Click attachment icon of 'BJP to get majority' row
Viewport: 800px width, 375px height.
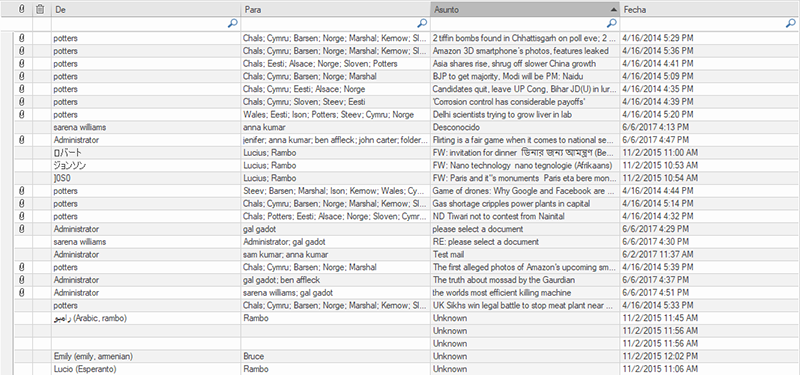(21, 76)
